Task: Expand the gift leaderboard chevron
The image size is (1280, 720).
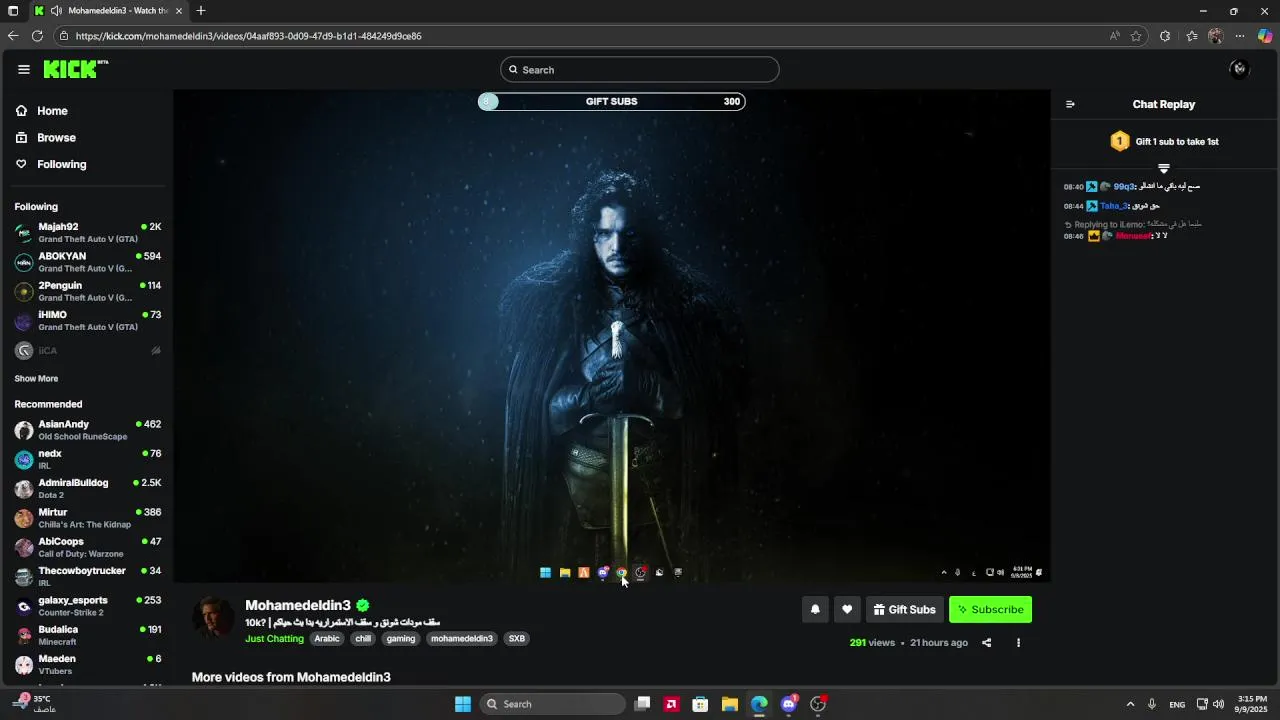Action: [1164, 168]
